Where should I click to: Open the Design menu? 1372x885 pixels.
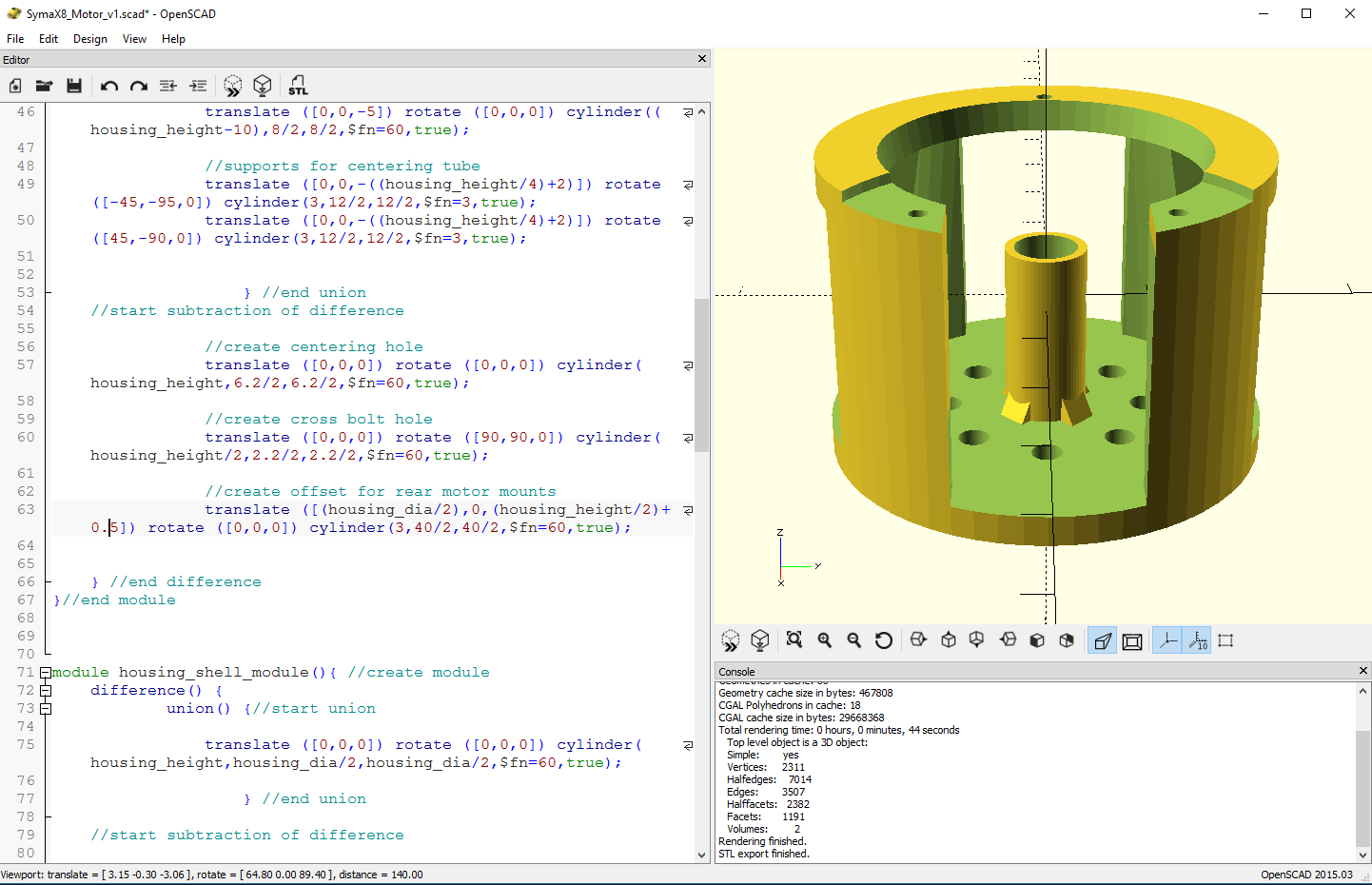(x=90, y=39)
